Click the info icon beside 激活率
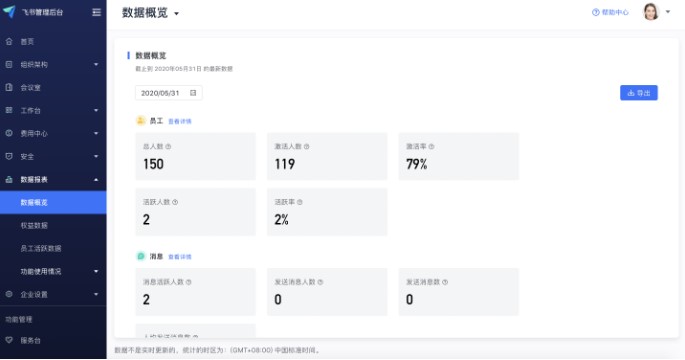 click(x=431, y=146)
